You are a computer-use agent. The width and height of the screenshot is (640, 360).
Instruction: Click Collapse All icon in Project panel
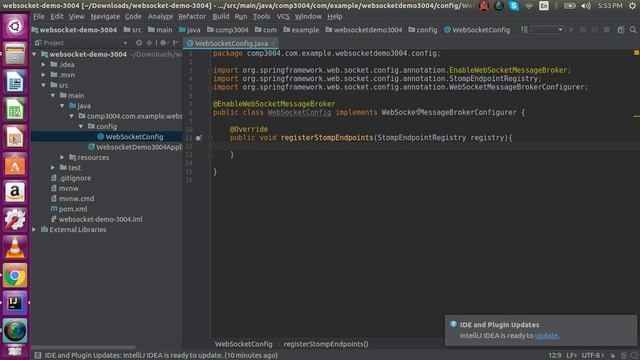[149, 43]
